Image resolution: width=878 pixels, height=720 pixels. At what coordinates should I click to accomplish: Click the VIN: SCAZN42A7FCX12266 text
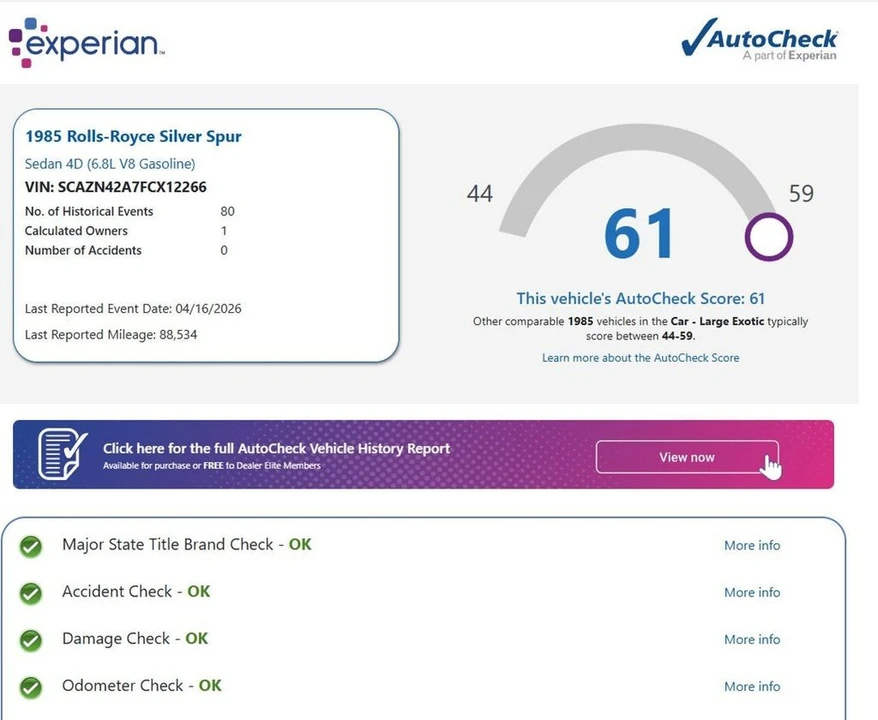[115, 187]
